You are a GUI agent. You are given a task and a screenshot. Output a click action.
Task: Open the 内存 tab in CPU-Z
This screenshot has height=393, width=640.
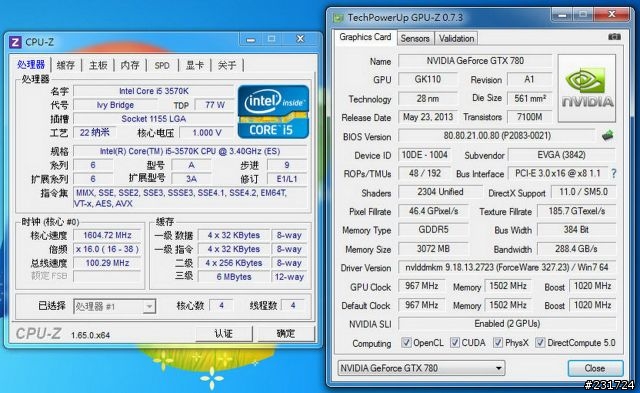tap(130, 65)
